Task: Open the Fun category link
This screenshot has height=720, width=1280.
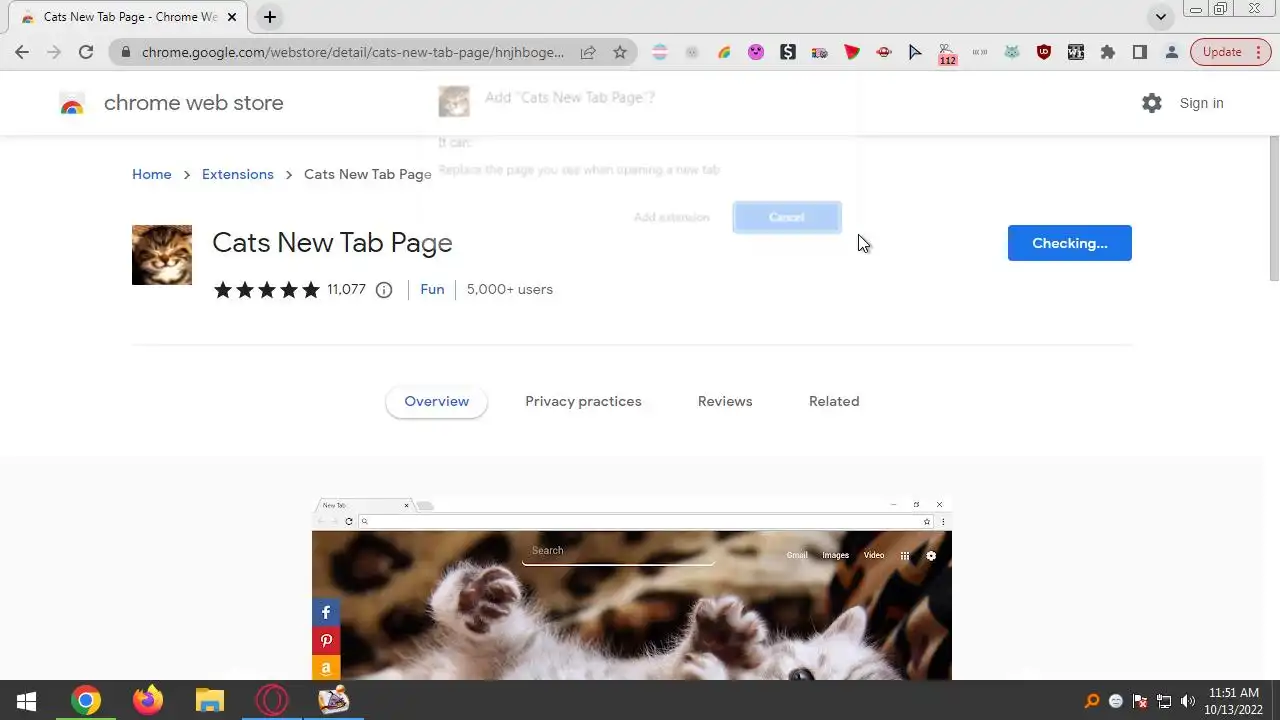Action: (x=432, y=289)
